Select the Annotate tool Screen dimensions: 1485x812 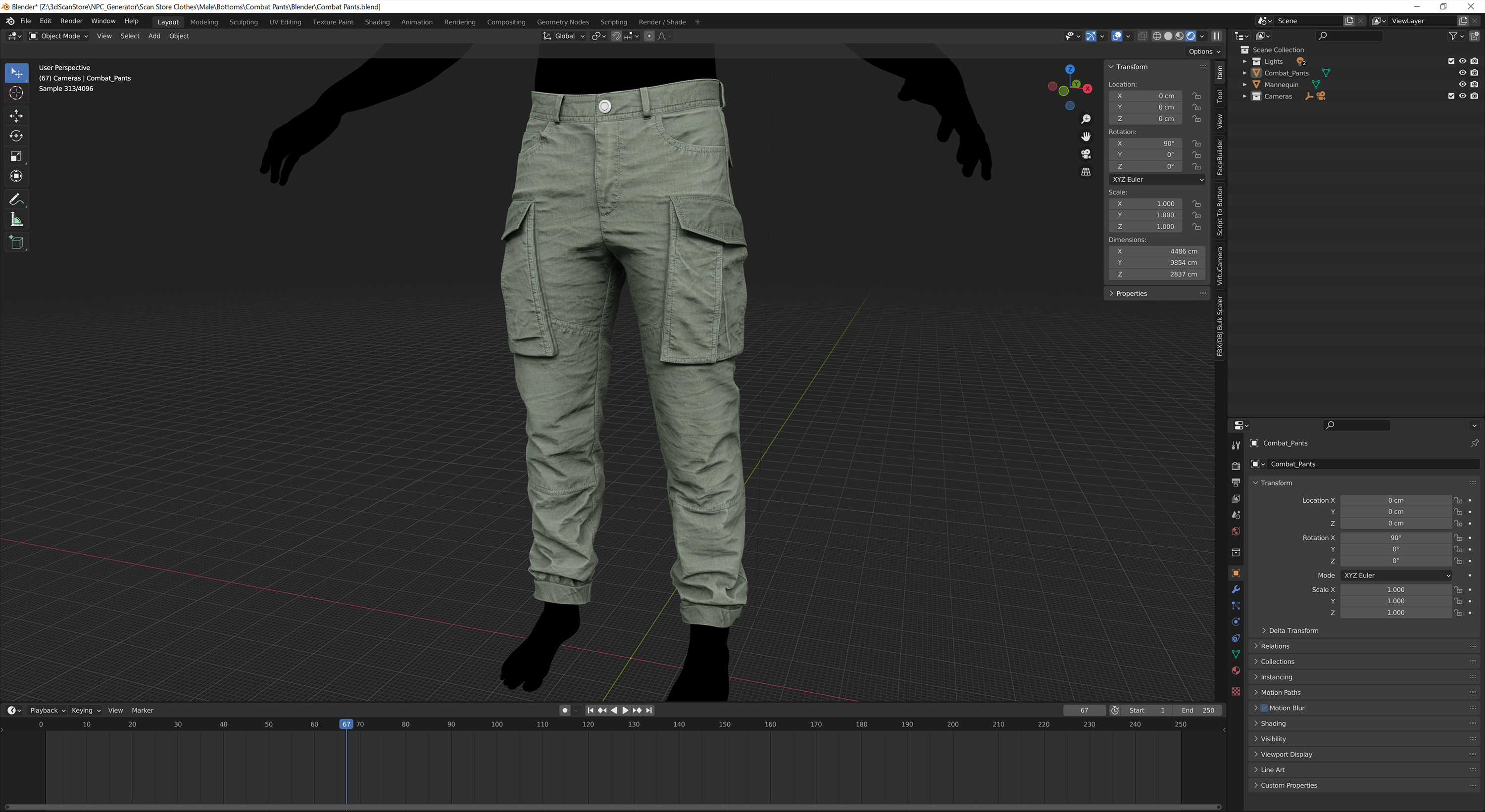(x=17, y=199)
